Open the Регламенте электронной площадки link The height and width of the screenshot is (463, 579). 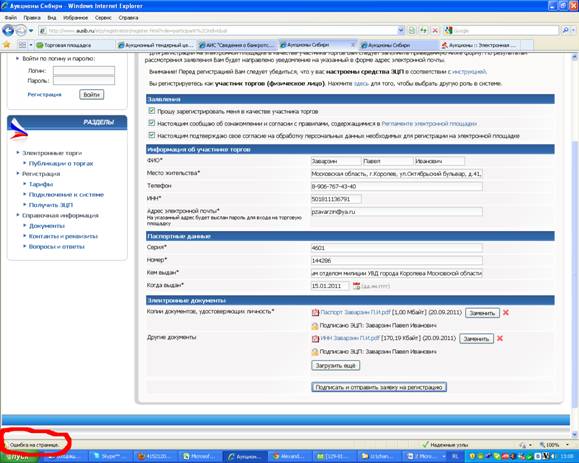click(429, 124)
